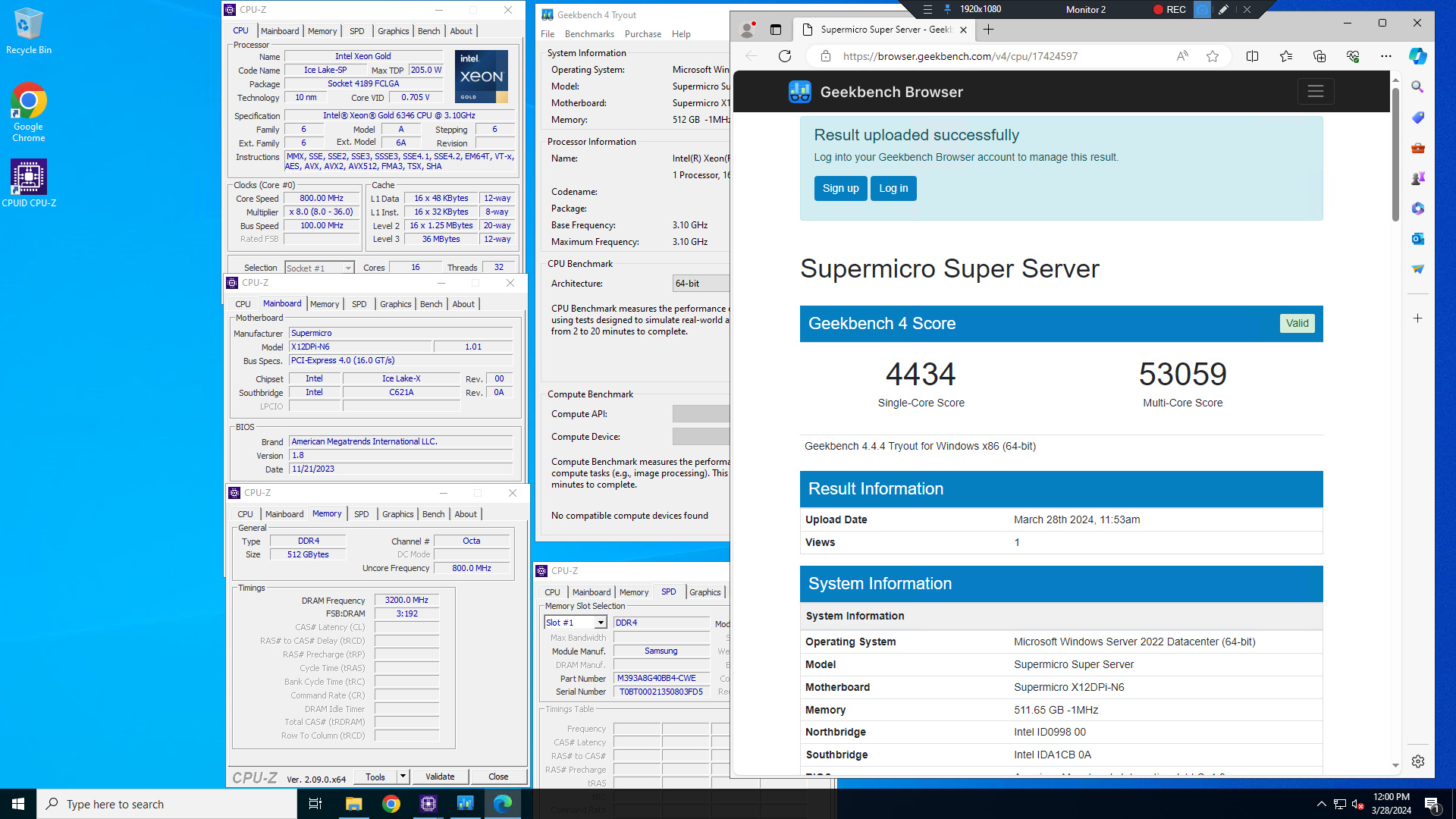Image resolution: width=1456 pixels, height=819 pixels.
Task: Show hidden system tray icons chevron
Action: pyautogui.click(x=1321, y=804)
